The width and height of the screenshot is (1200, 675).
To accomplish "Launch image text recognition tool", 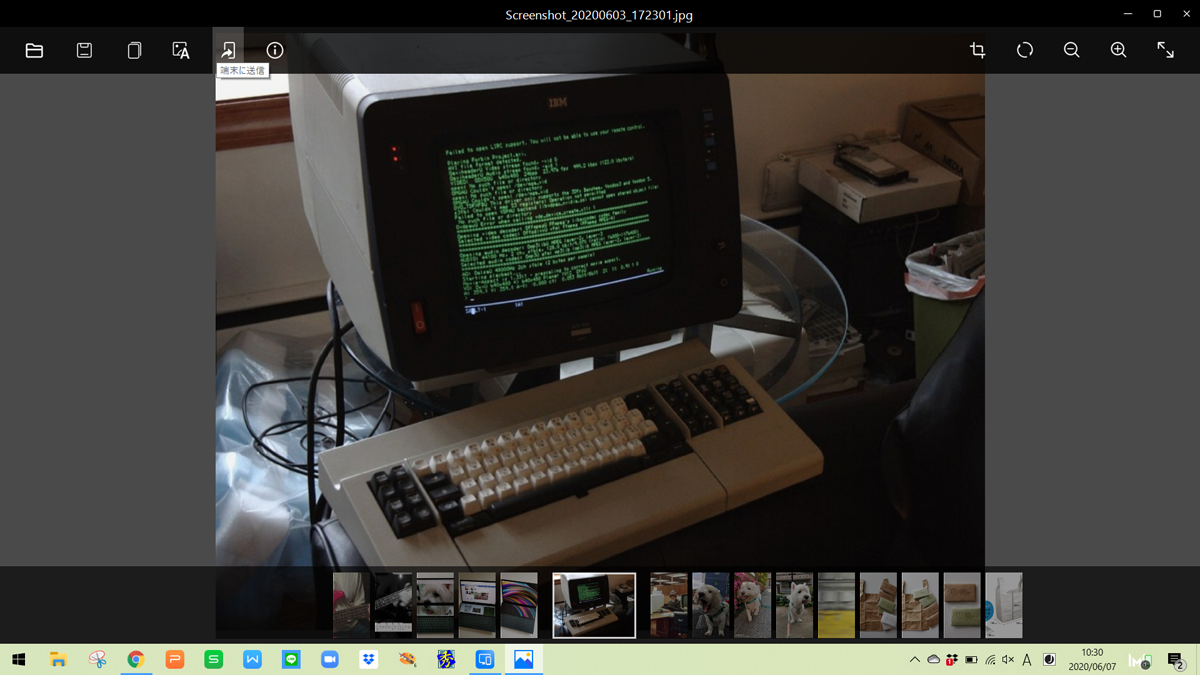I will tap(181, 50).
